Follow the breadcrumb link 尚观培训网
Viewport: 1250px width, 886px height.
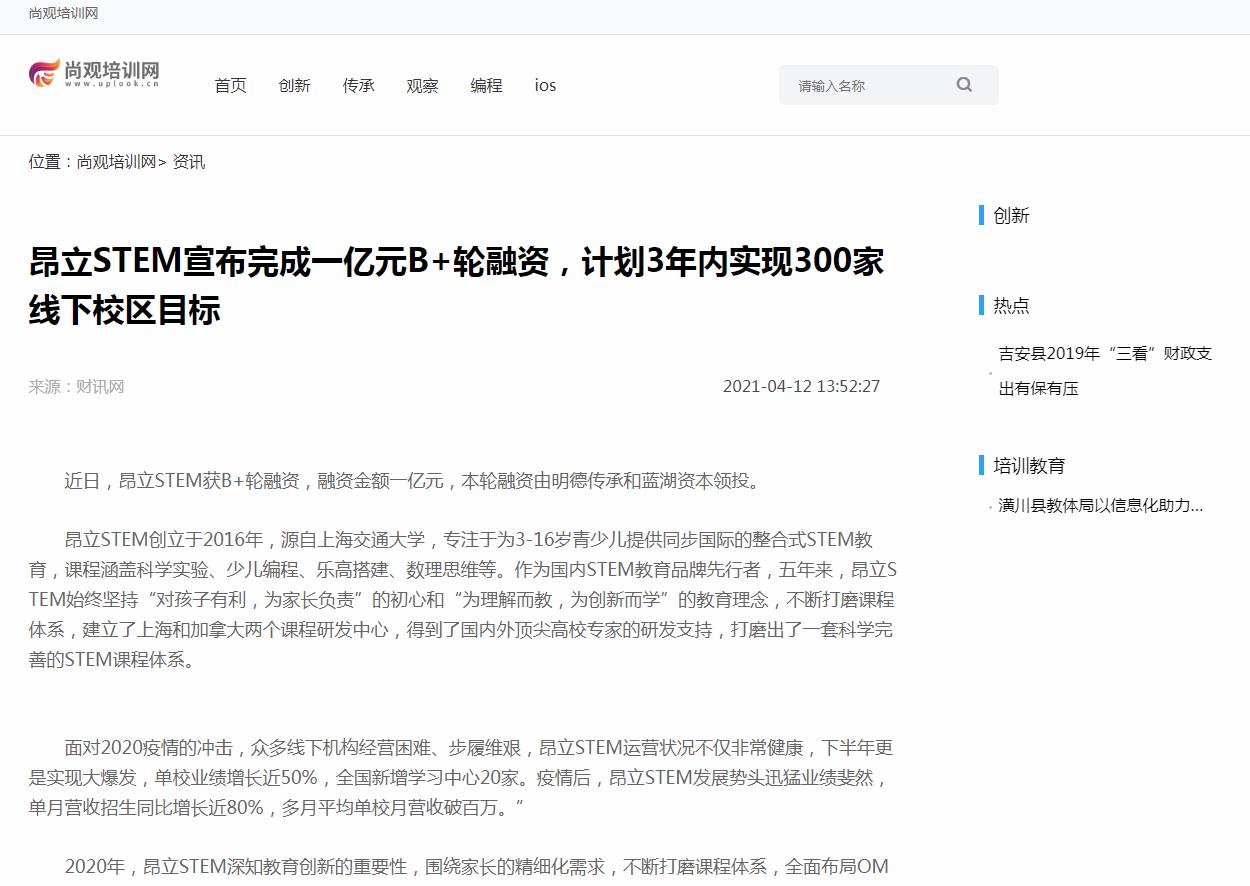(117, 162)
